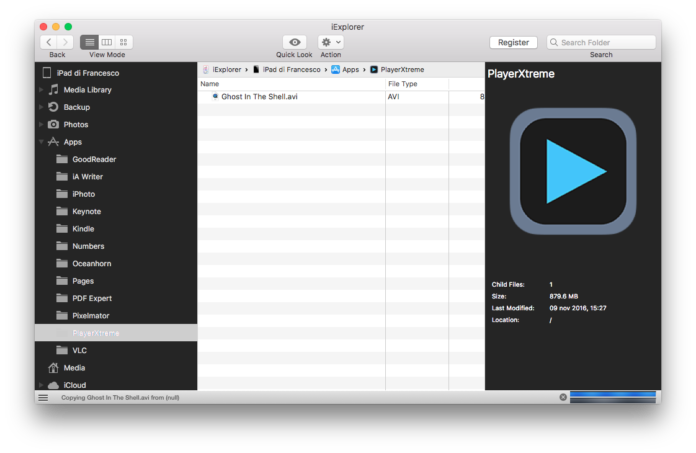Click Apps in the breadcrumb path
This screenshot has width=696, height=453.
tap(350, 70)
